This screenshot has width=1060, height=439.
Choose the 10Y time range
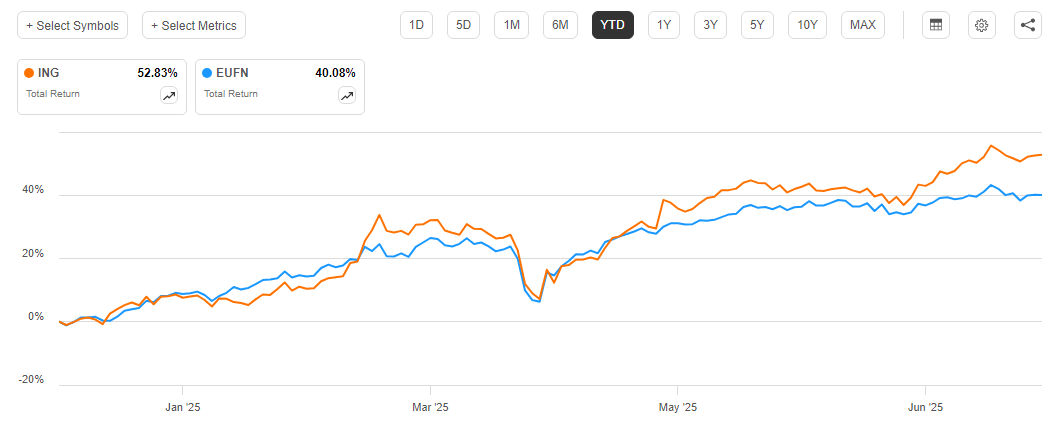coord(807,25)
